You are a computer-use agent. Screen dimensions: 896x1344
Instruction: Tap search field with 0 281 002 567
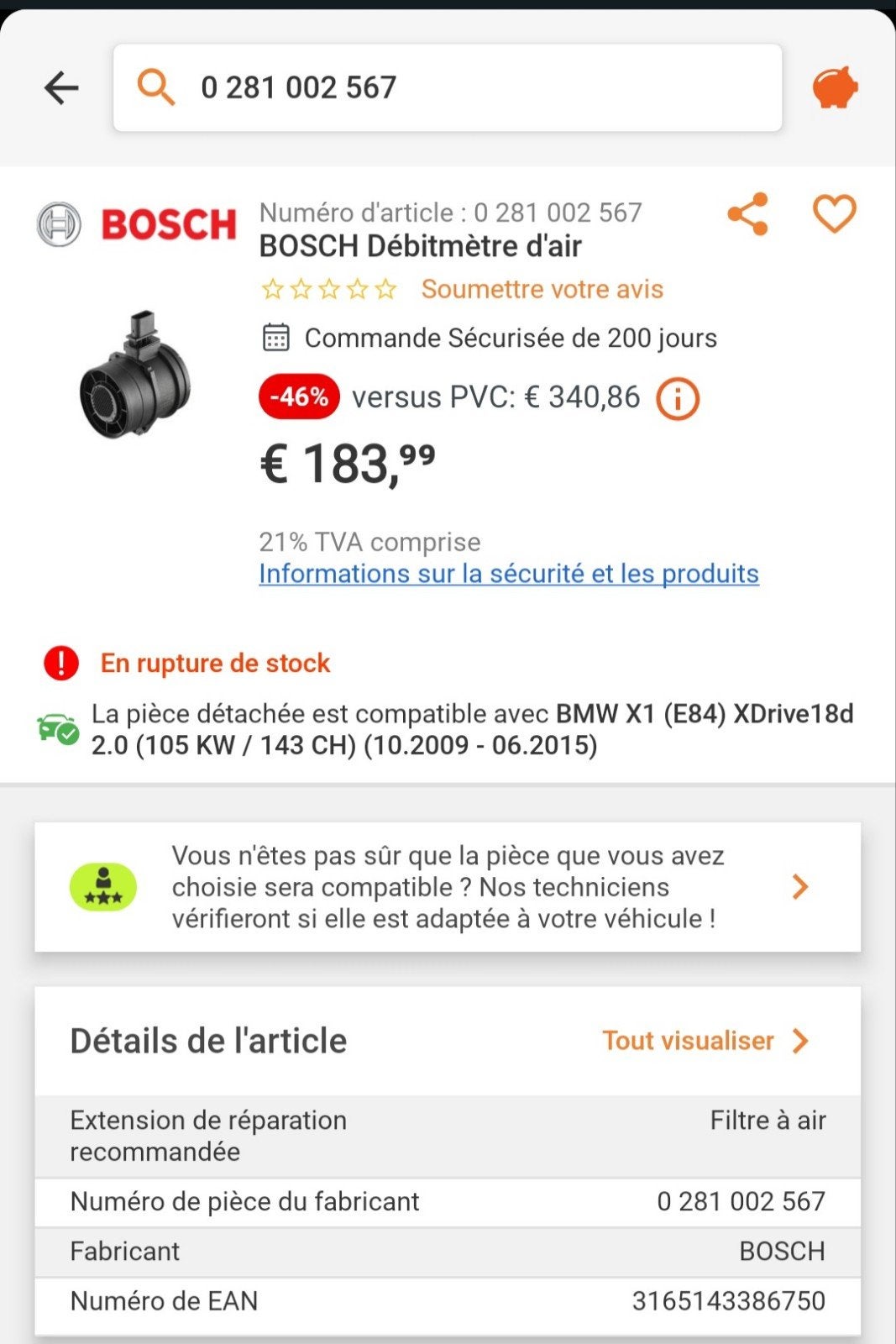click(x=448, y=87)
